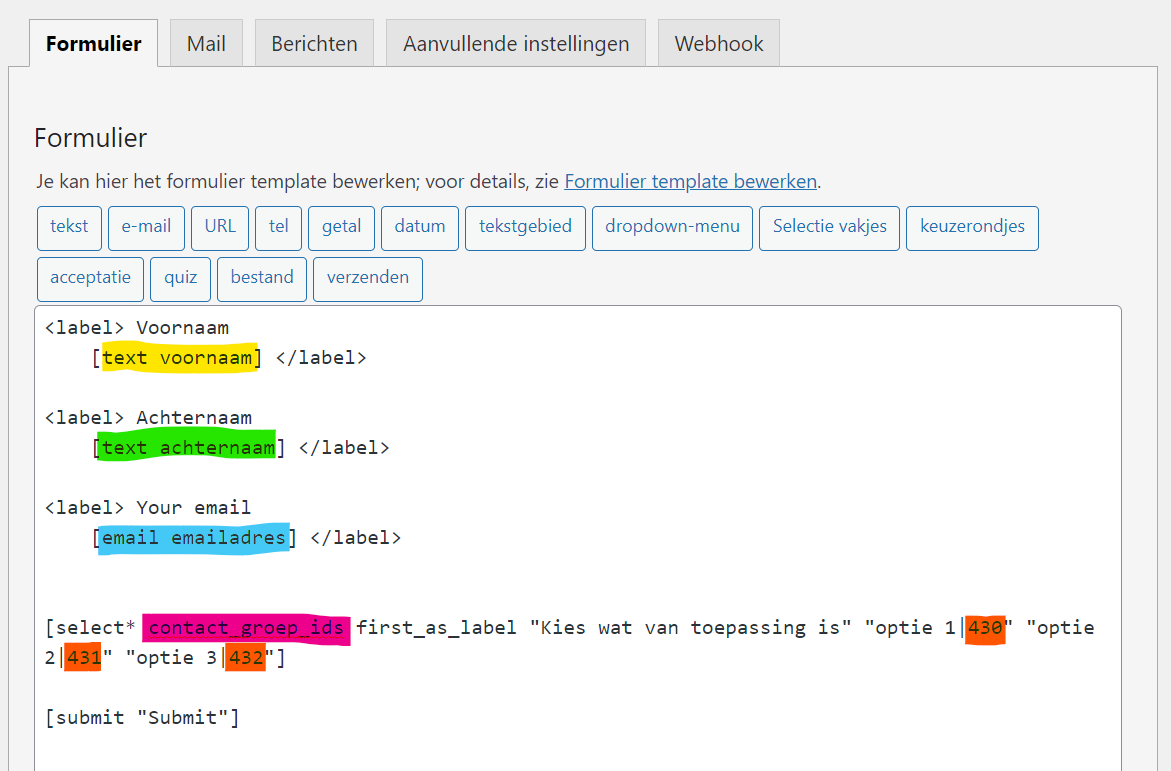
Task: Insert a Selectie vakjes tag
Action: (830, 228)
